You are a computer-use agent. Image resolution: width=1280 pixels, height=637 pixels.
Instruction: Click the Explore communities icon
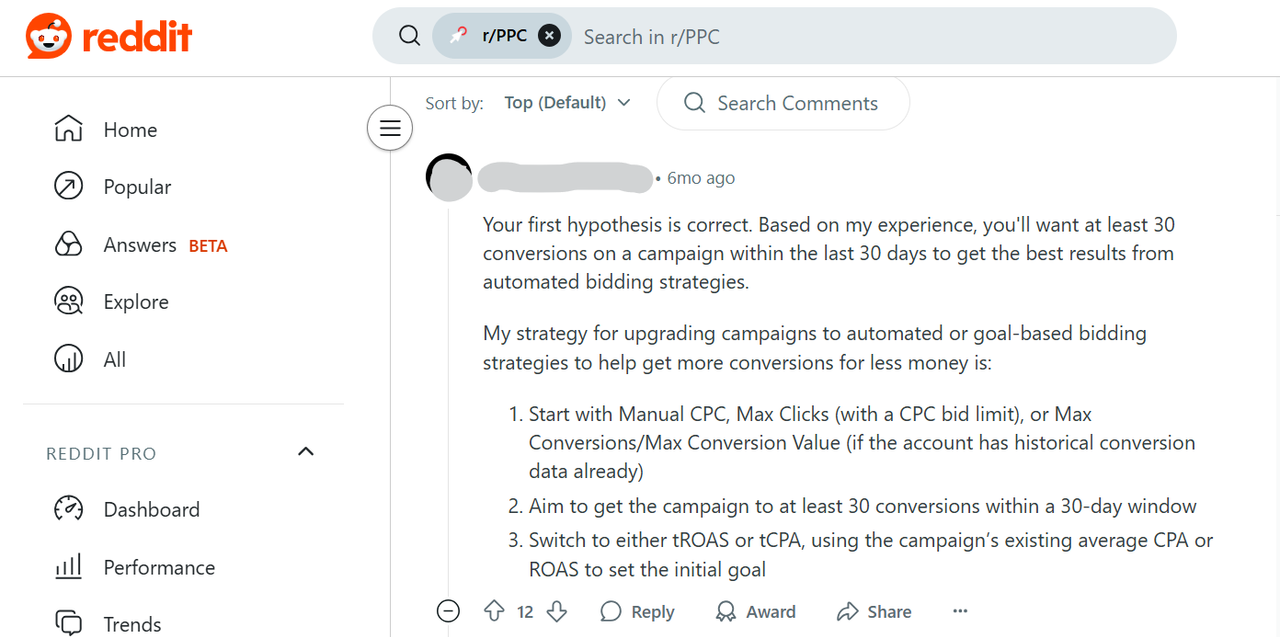pyautogui.click(x=69, y=302)
